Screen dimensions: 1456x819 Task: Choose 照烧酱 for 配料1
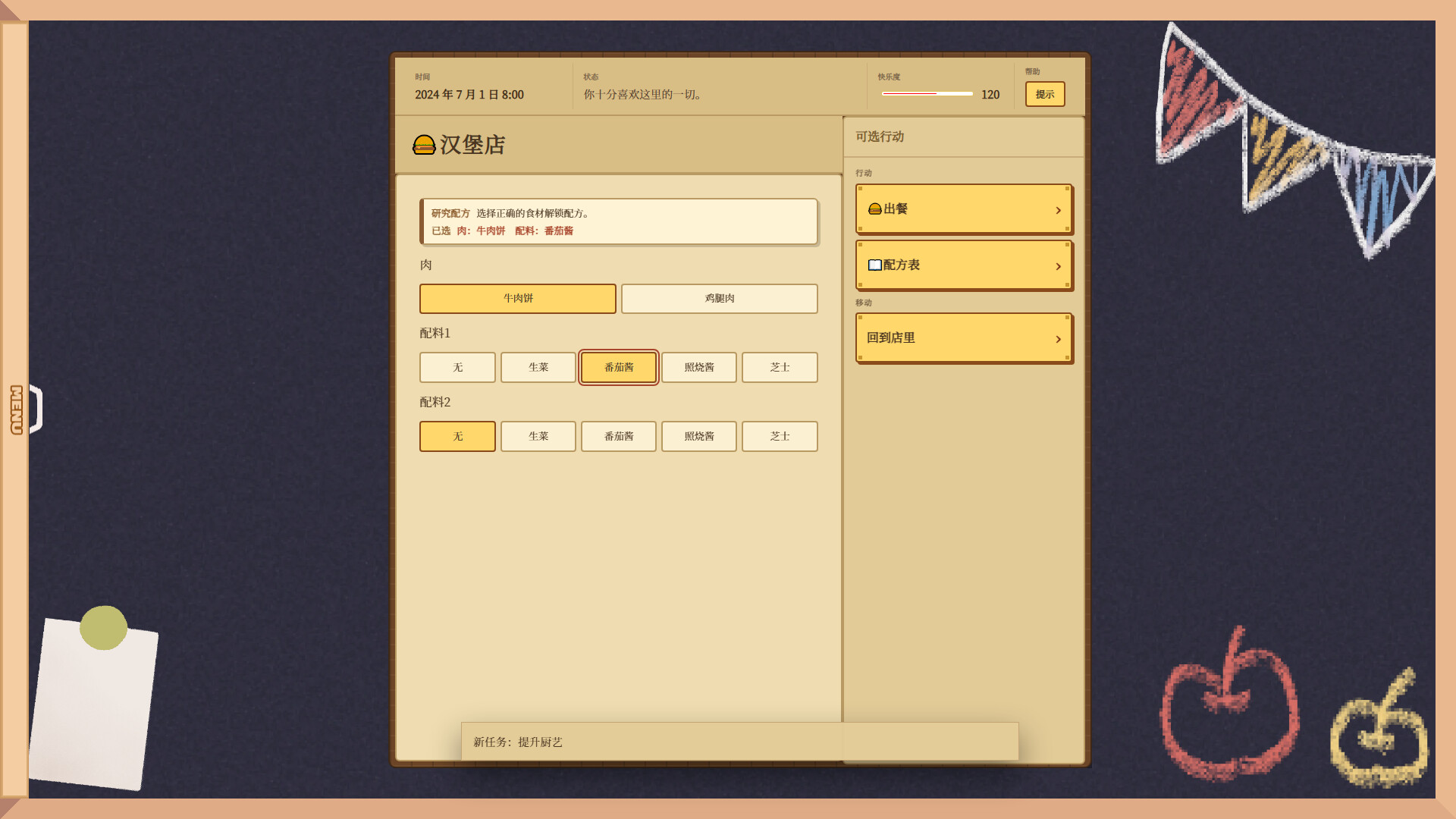tap(699, 368)
